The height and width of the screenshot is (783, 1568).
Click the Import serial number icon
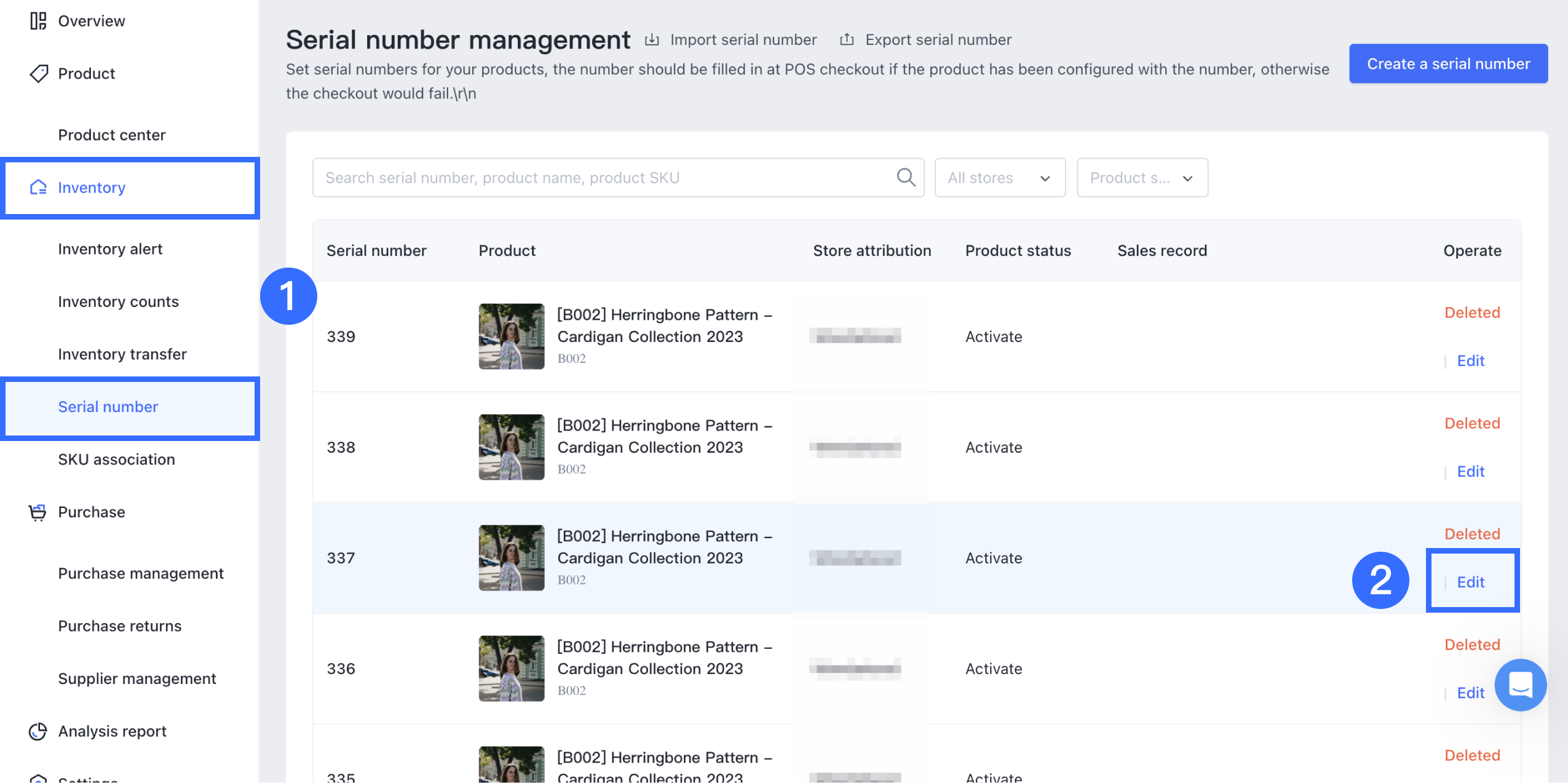click(652, 40)
